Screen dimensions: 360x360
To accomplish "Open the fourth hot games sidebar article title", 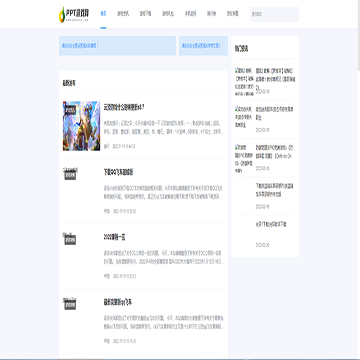I will click(275, 190).
